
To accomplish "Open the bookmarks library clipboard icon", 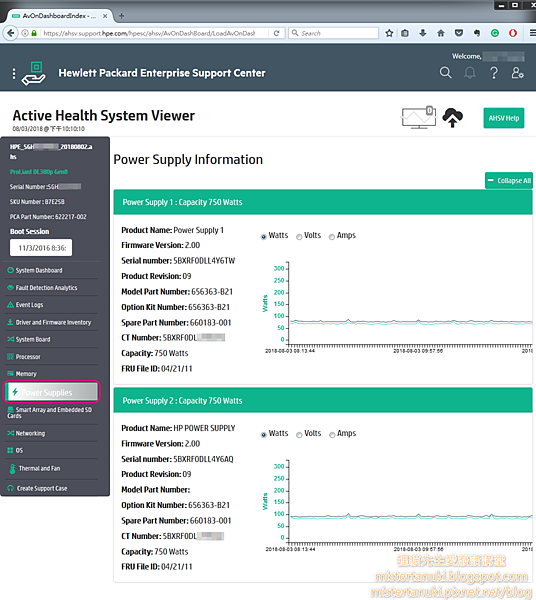I will click(x=405, y=33).
